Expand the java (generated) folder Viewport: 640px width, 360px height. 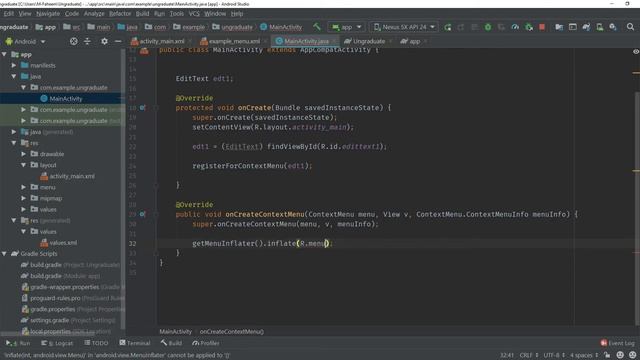click(x=14, y=132)
